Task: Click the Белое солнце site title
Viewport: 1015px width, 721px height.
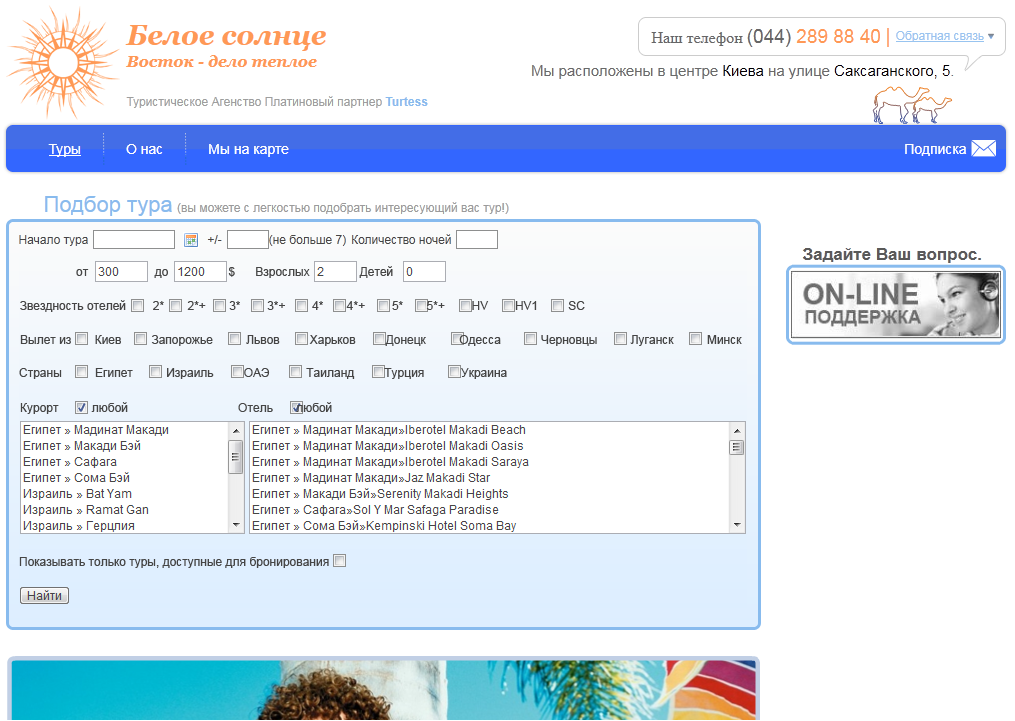Action: click(x=226, y=35)
